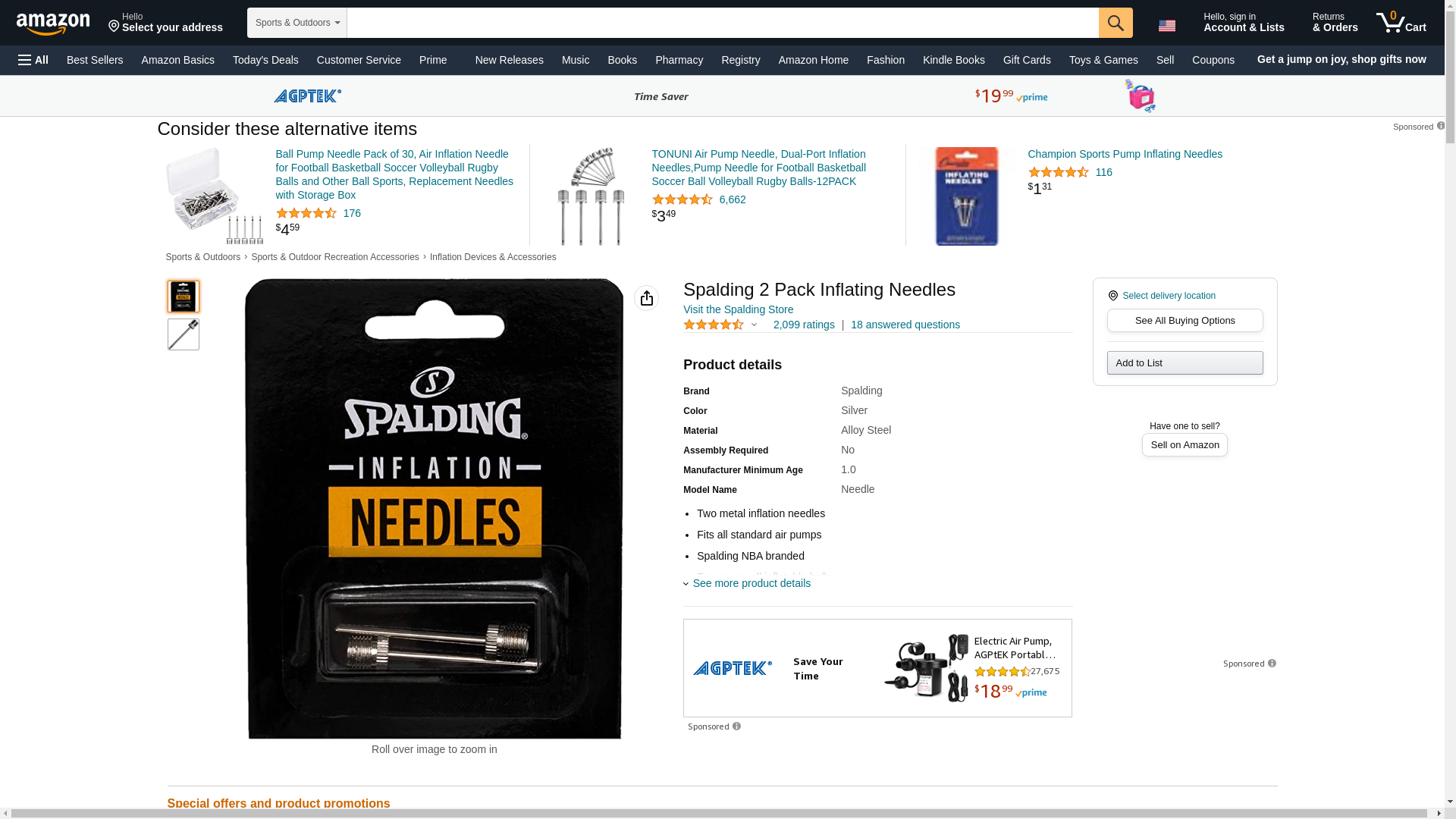Screen dimensions: 1456x819
Task: Click the magnifying glass search button
Action: (1116, 23)
